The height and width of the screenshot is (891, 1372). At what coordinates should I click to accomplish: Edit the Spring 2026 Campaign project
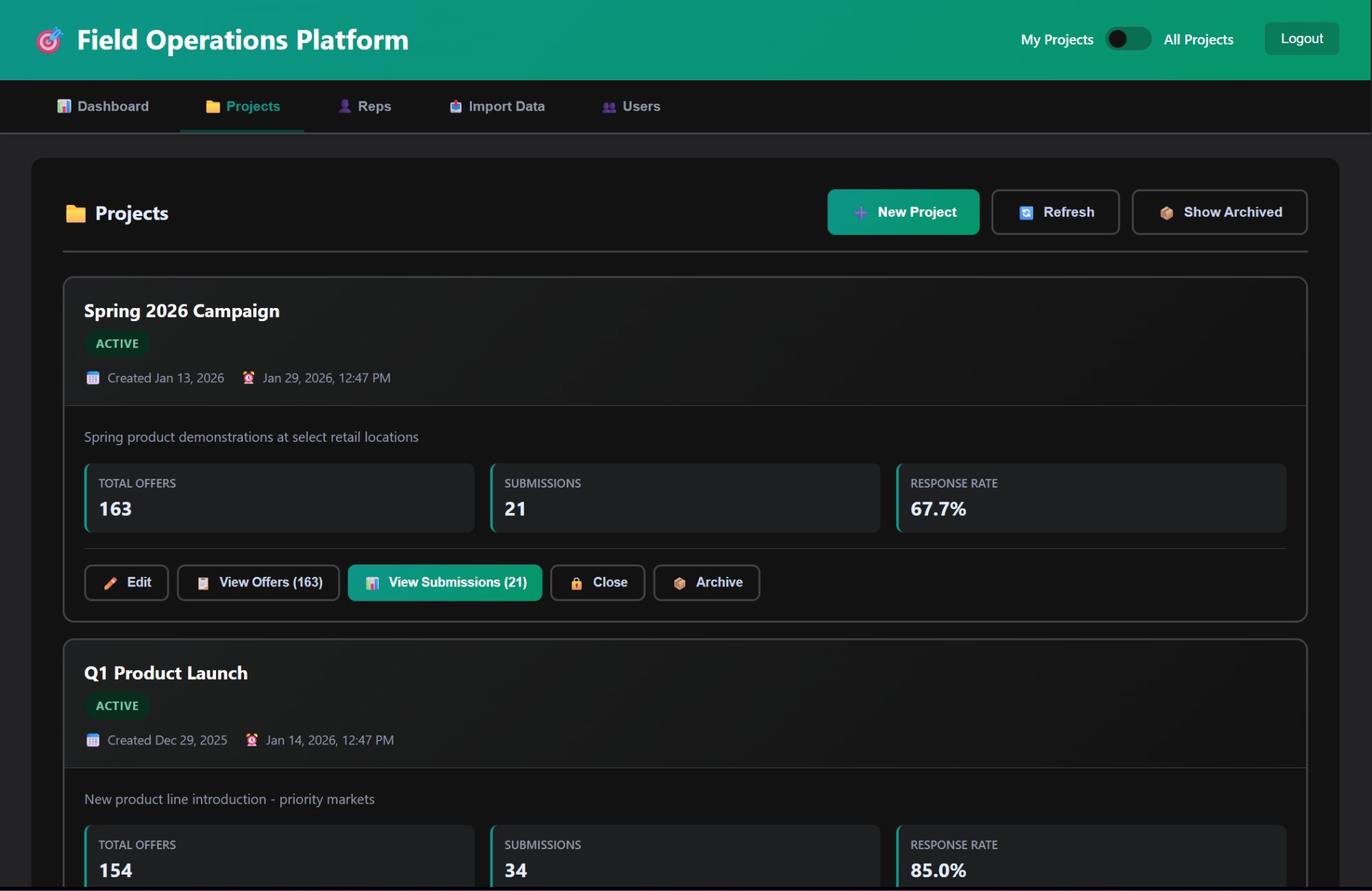(126, 582)
